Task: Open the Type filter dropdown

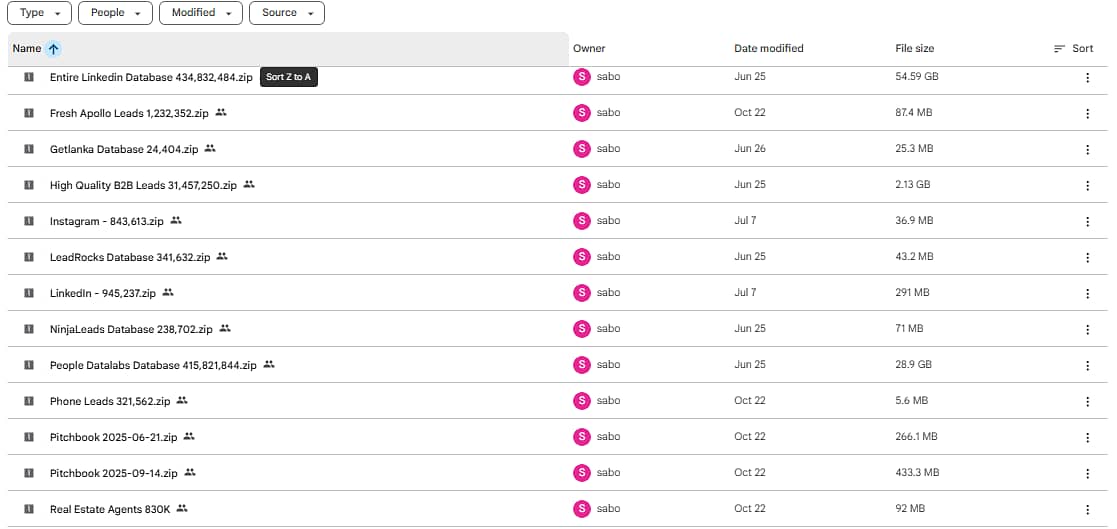Action: (40, 13)
